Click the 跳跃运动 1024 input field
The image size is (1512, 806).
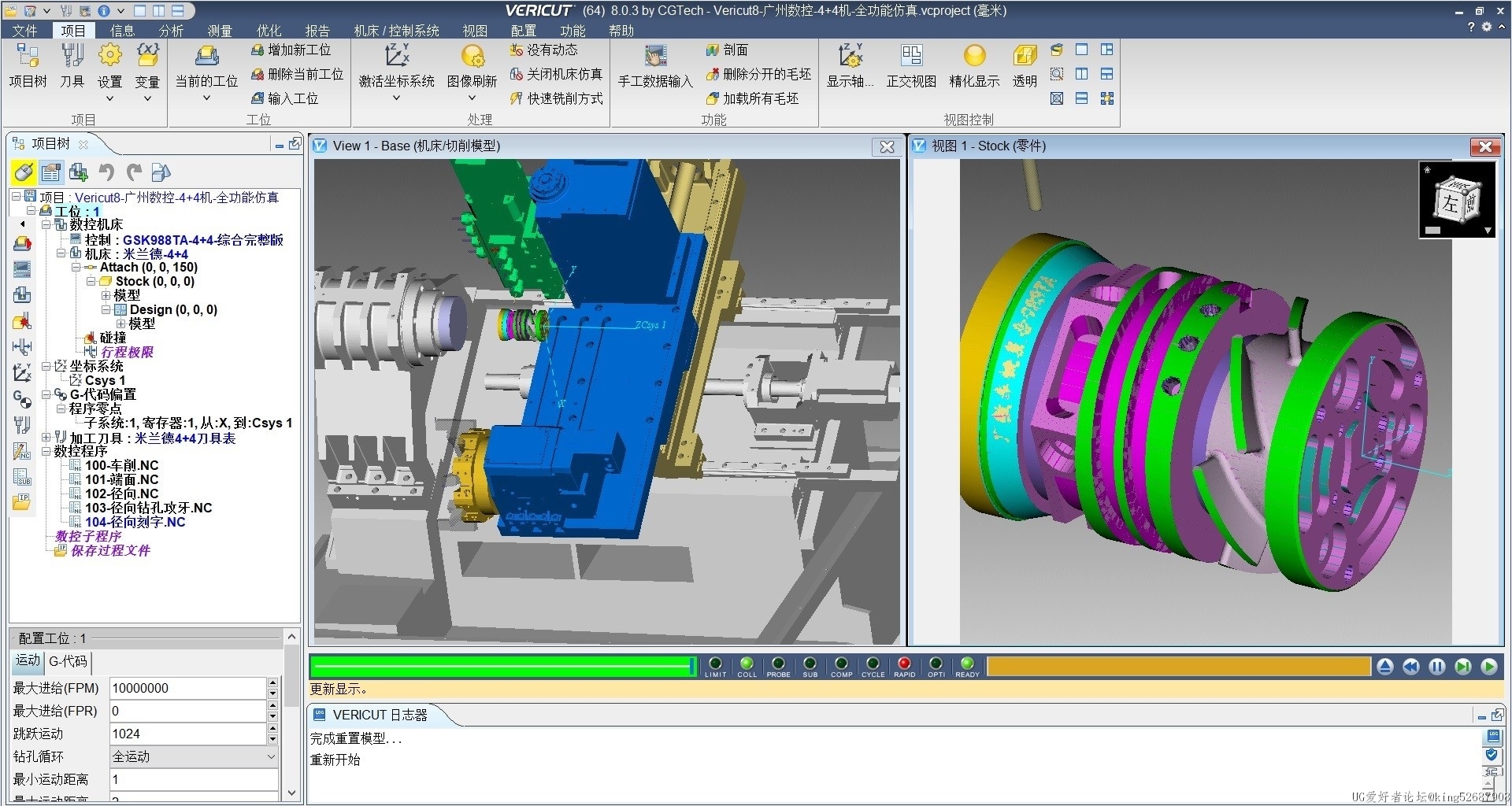point(188,734)
